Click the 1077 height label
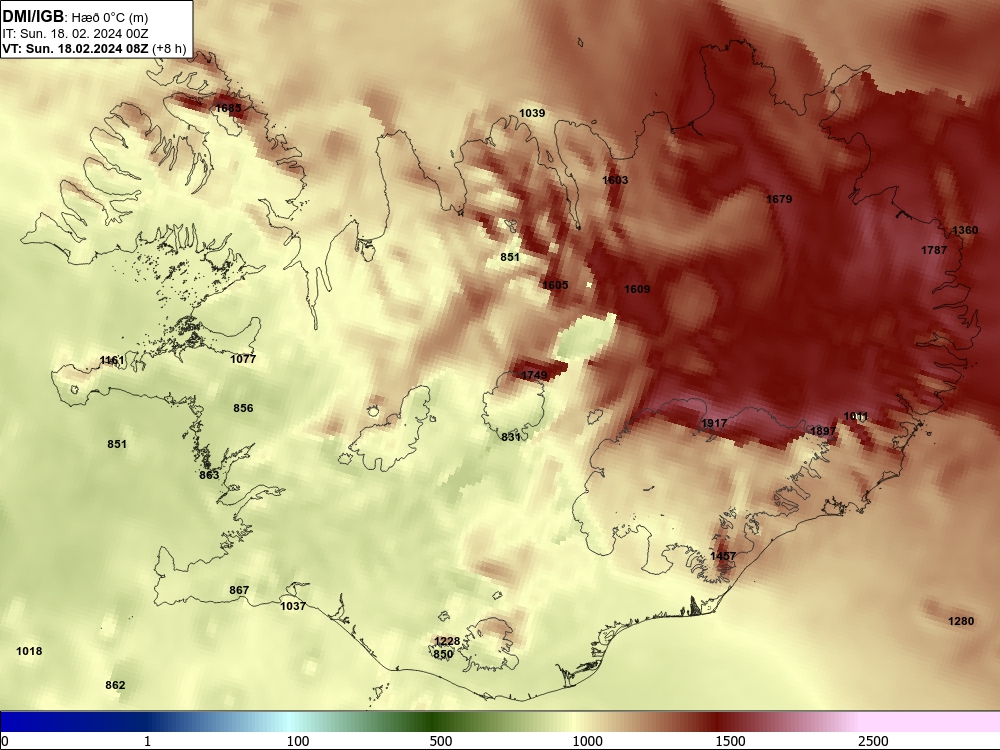Screen dimensions: 1000x750 click(242, 359)
